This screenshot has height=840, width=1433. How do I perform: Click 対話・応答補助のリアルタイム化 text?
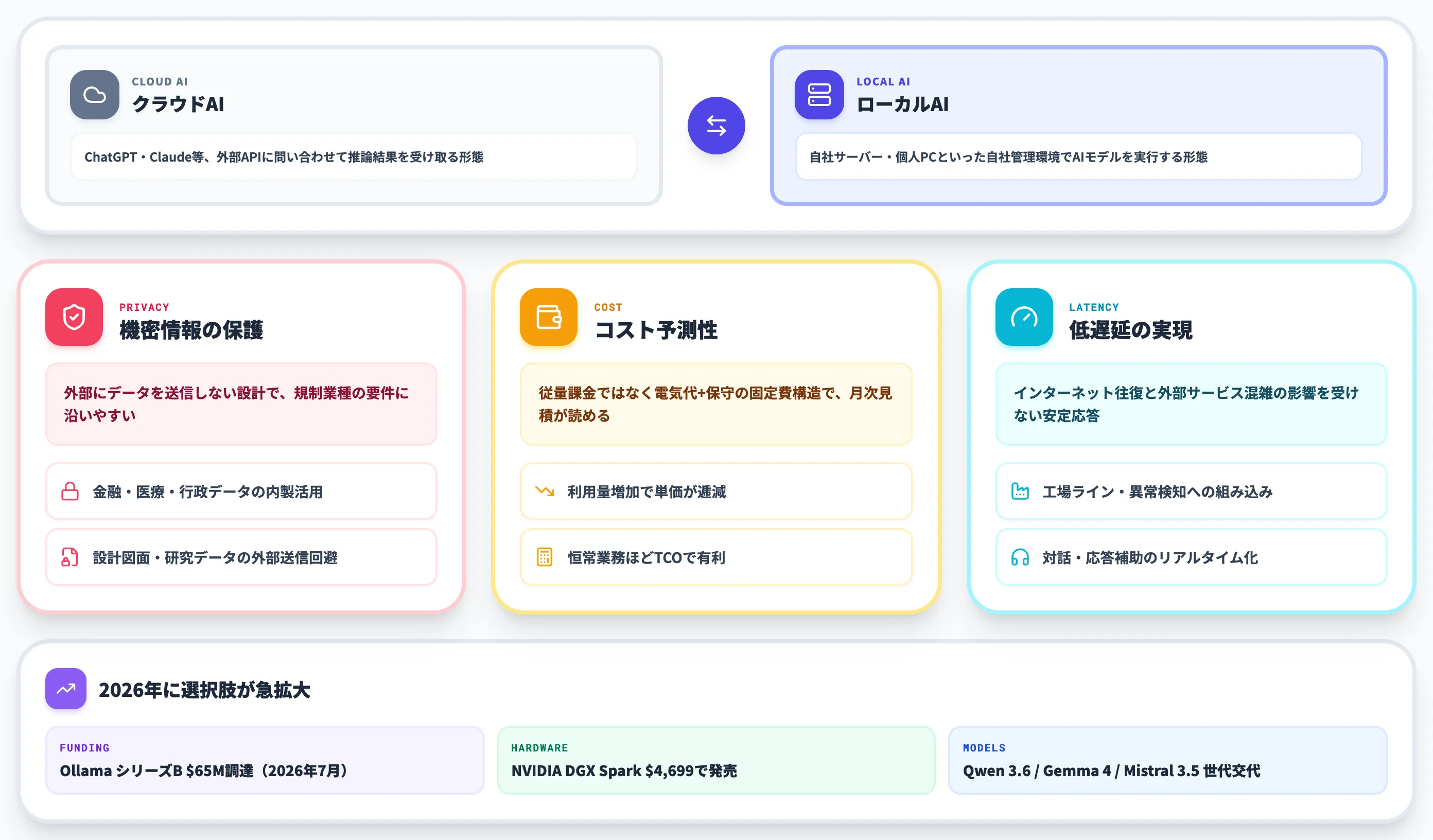coord(1150,558)
